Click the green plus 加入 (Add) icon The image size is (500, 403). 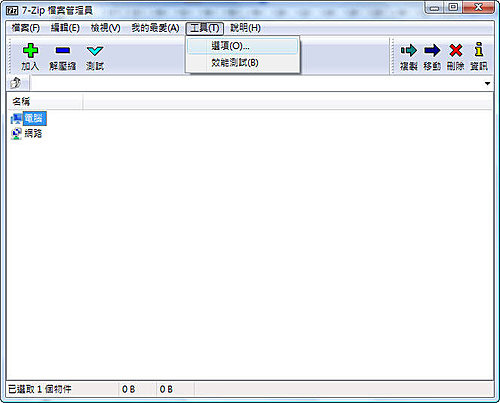pyautogui.click(x=30, y=51)
